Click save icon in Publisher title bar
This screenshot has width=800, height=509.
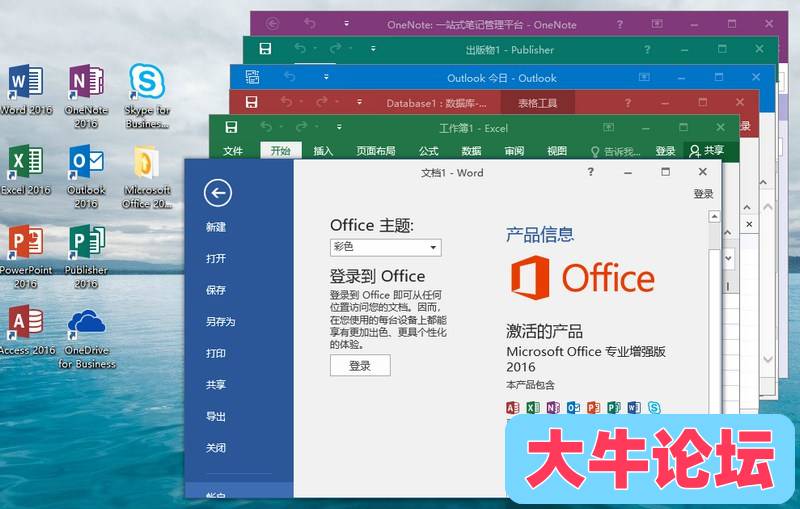tap(265, 49)
